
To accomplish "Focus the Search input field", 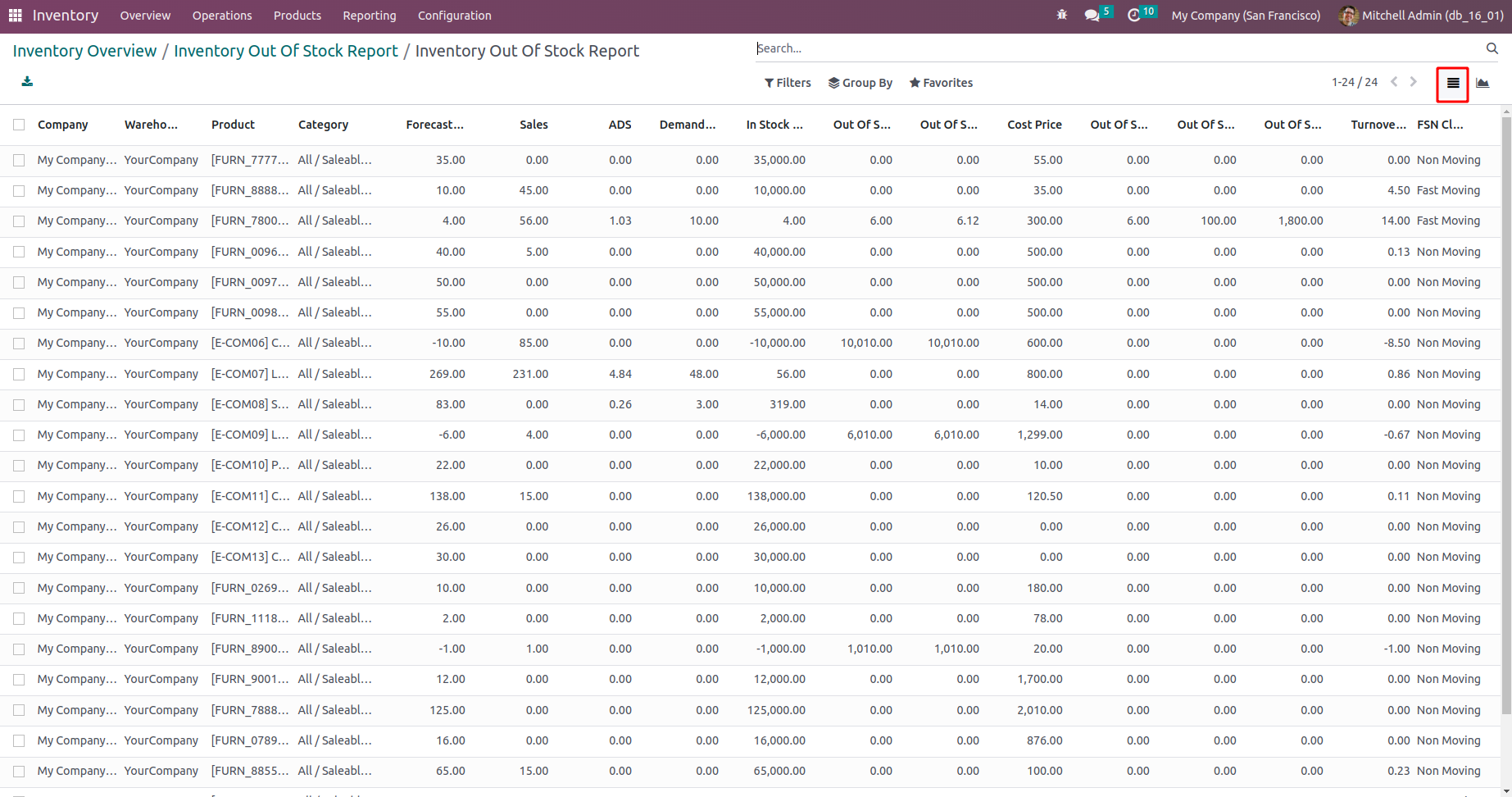I will (1115, 49).
